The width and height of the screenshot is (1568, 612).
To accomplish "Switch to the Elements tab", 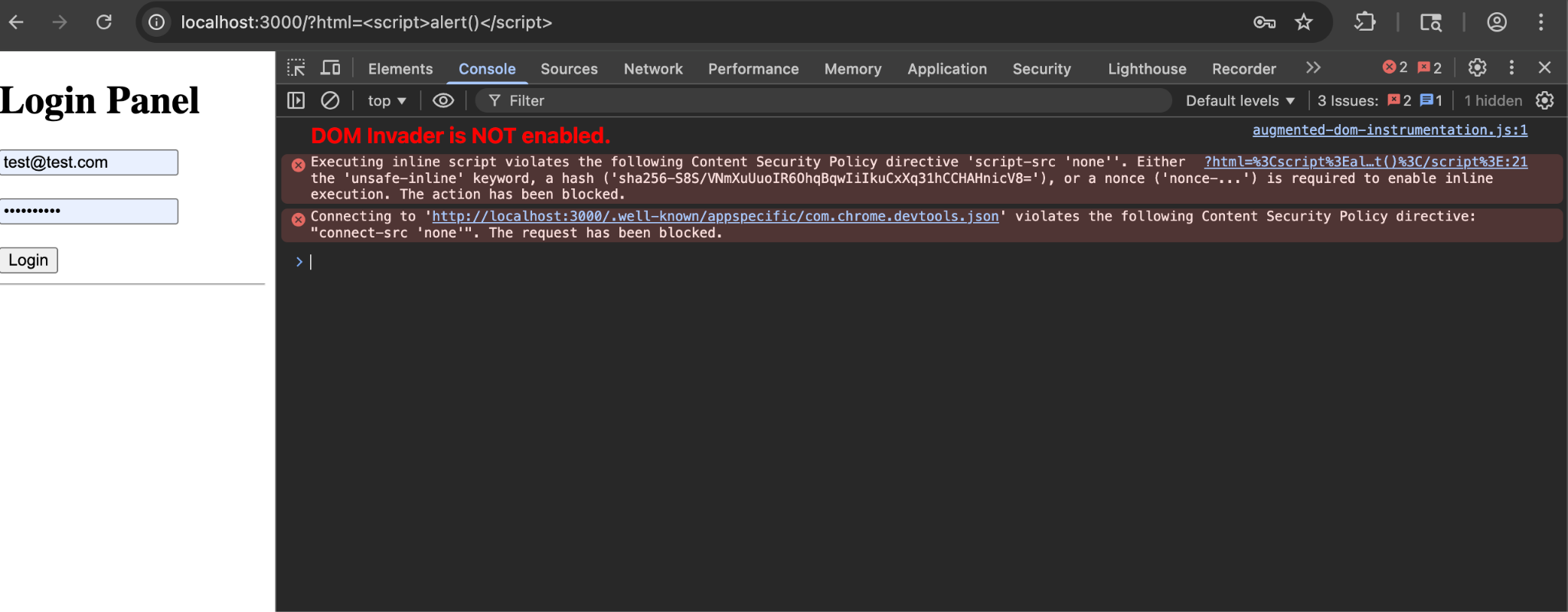I will 400,69.
